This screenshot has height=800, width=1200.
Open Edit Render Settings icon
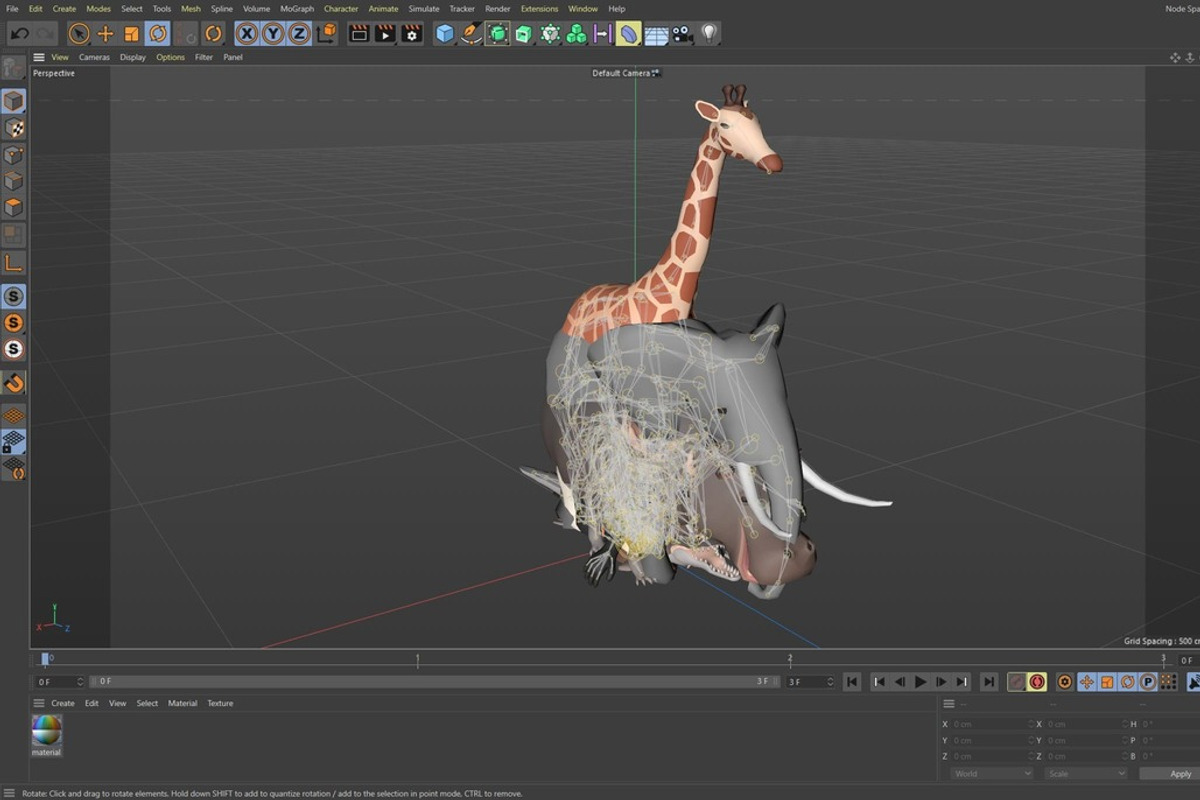[411, 33]
